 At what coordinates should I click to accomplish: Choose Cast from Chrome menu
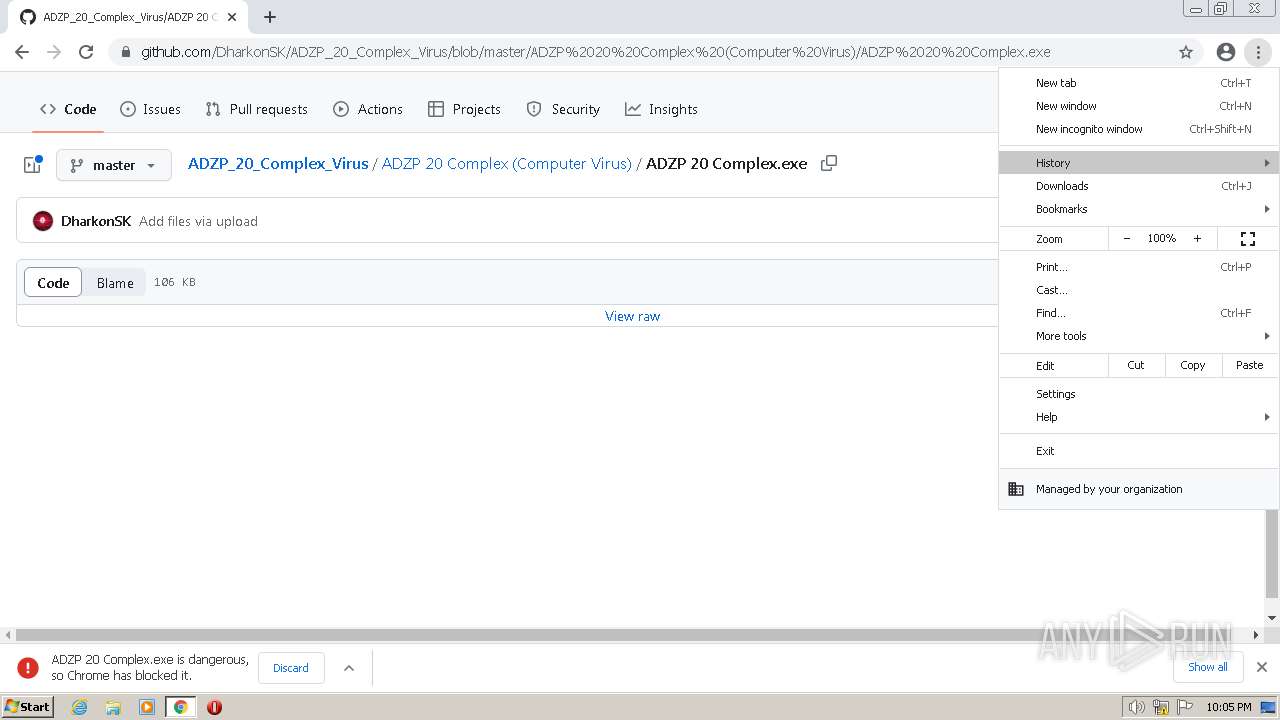1139,290
